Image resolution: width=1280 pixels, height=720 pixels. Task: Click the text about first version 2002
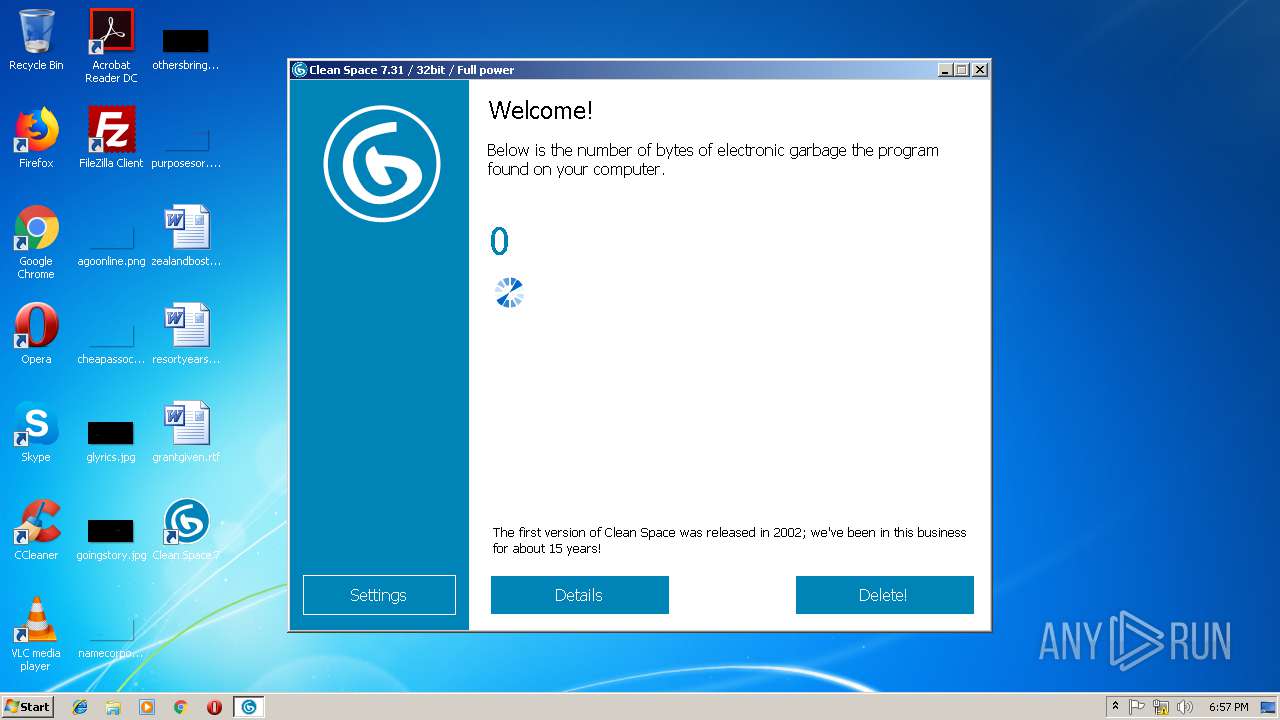(729, 540)
